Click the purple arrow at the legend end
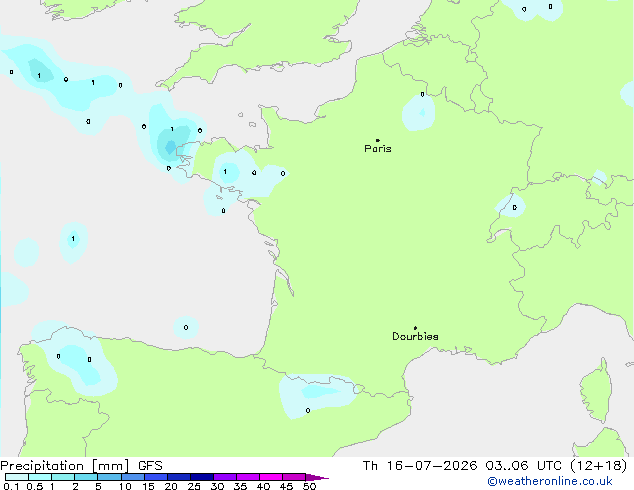This screenshot has width=634, height=490. click(x=317, y=477)
